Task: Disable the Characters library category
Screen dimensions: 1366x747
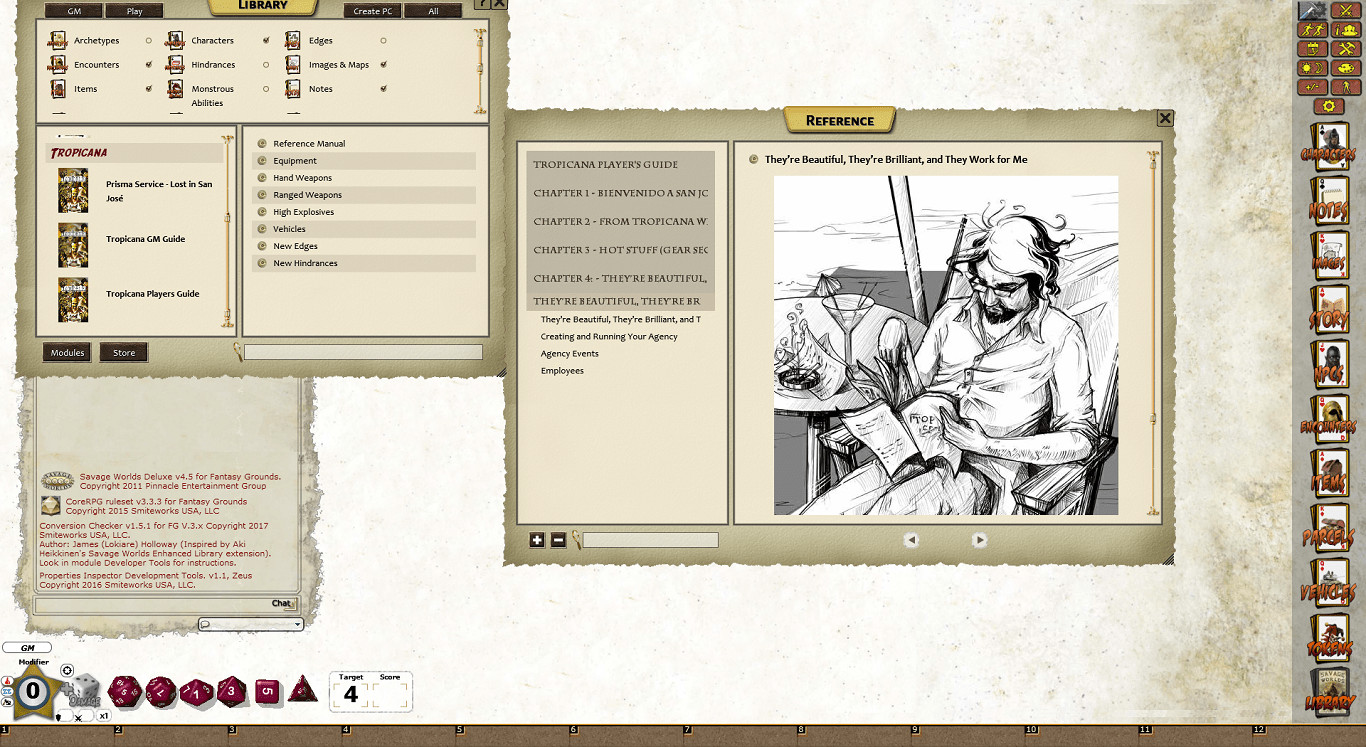Action: pyautogui.click(x=266, y=41)
